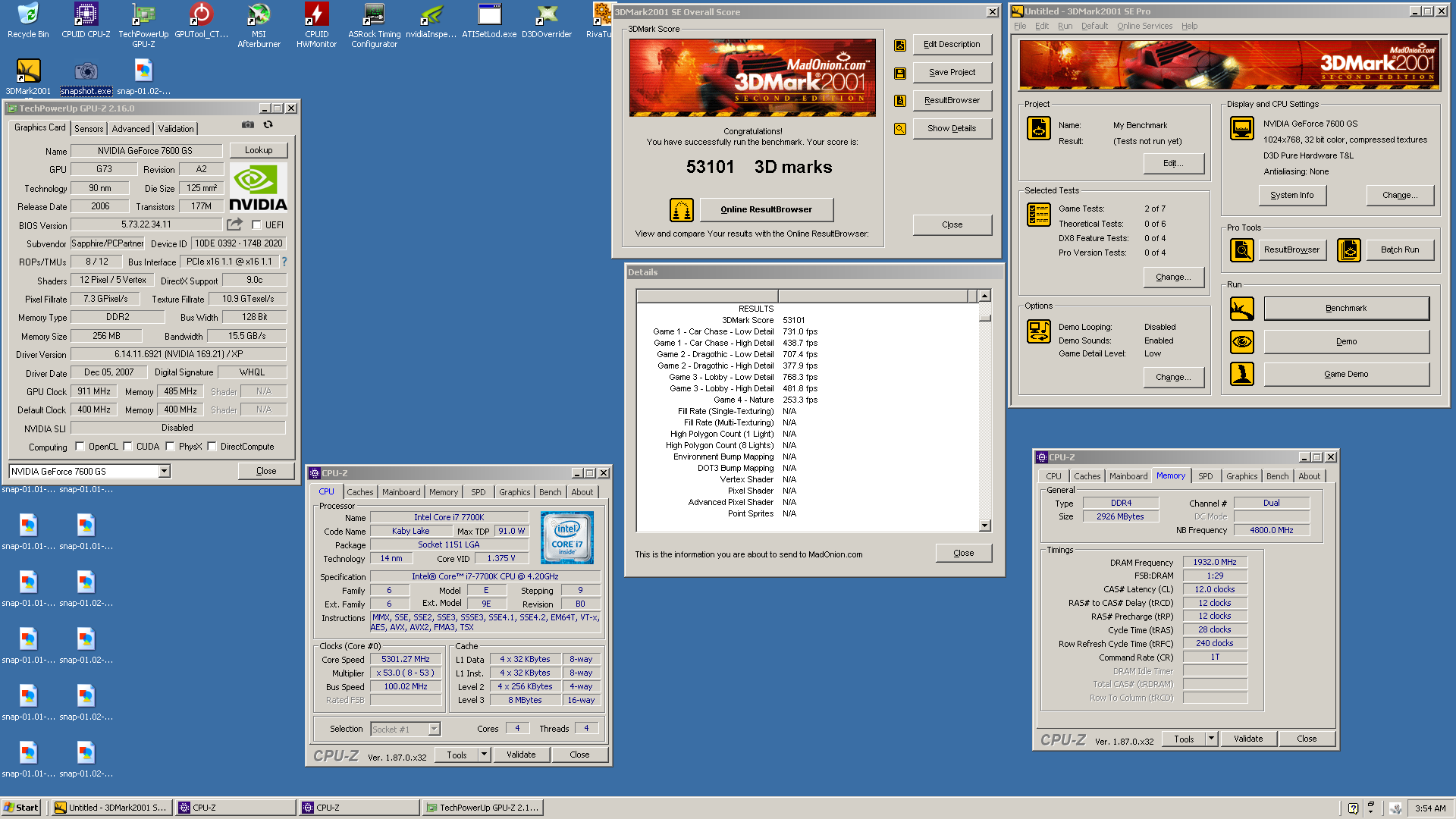Click the Save Project button
The image size is (1456, 819).
tap(952, 73)
